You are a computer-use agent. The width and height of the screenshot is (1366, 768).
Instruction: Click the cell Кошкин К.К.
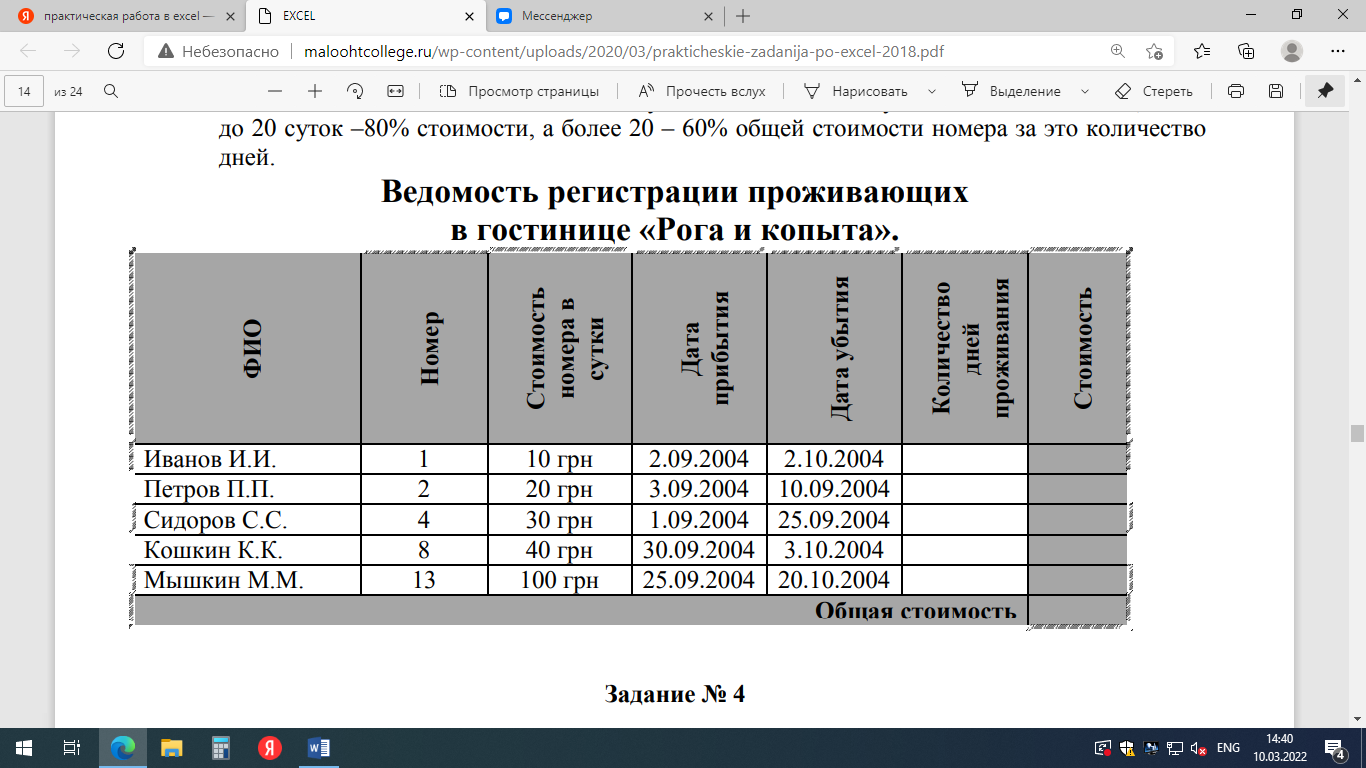(x=247, y=550)
